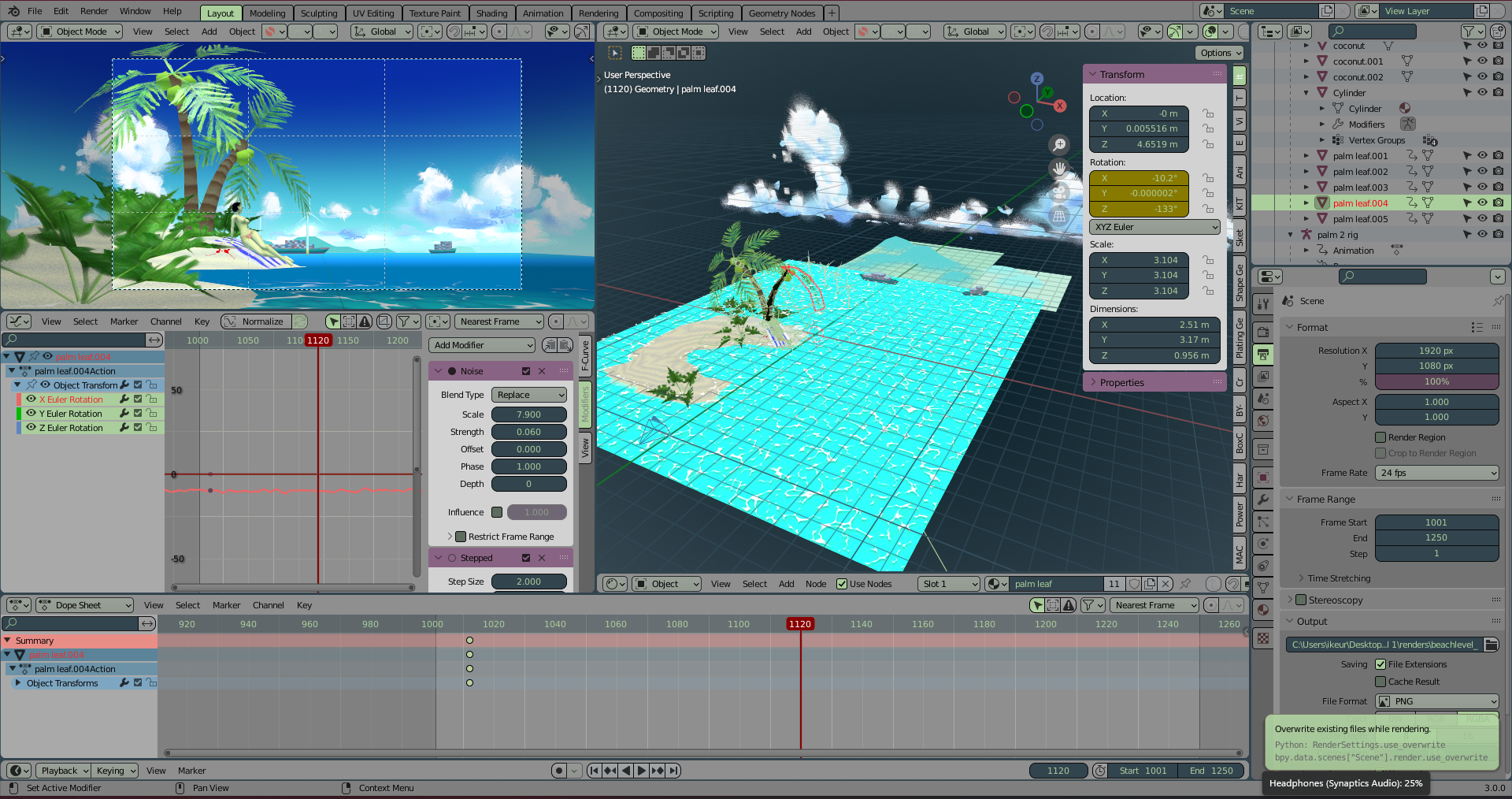Open the Physics properties tab icon
This screenshot has width=1512, height=799.
pyautogui.click(x=1263, y=543)
